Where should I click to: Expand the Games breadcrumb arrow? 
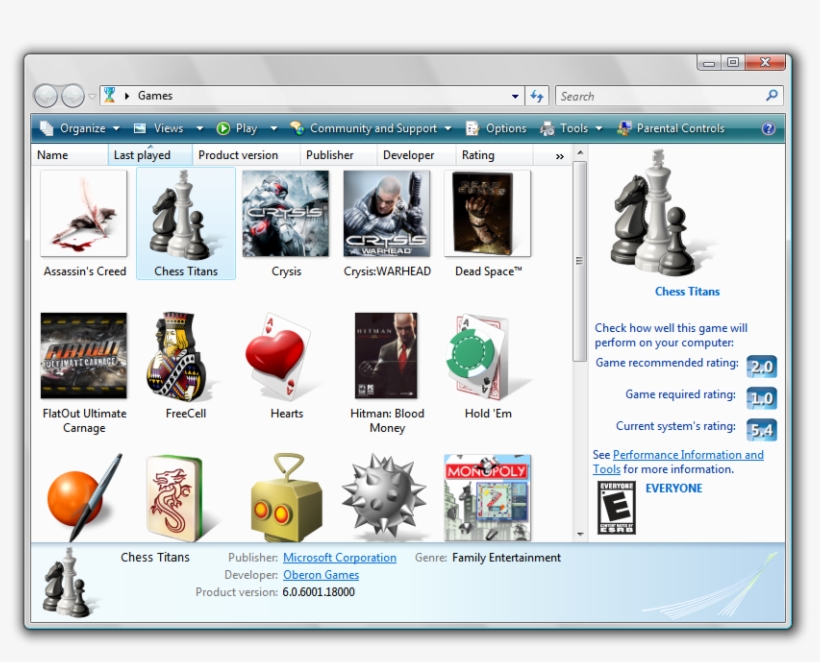click(x=127, y=96)
